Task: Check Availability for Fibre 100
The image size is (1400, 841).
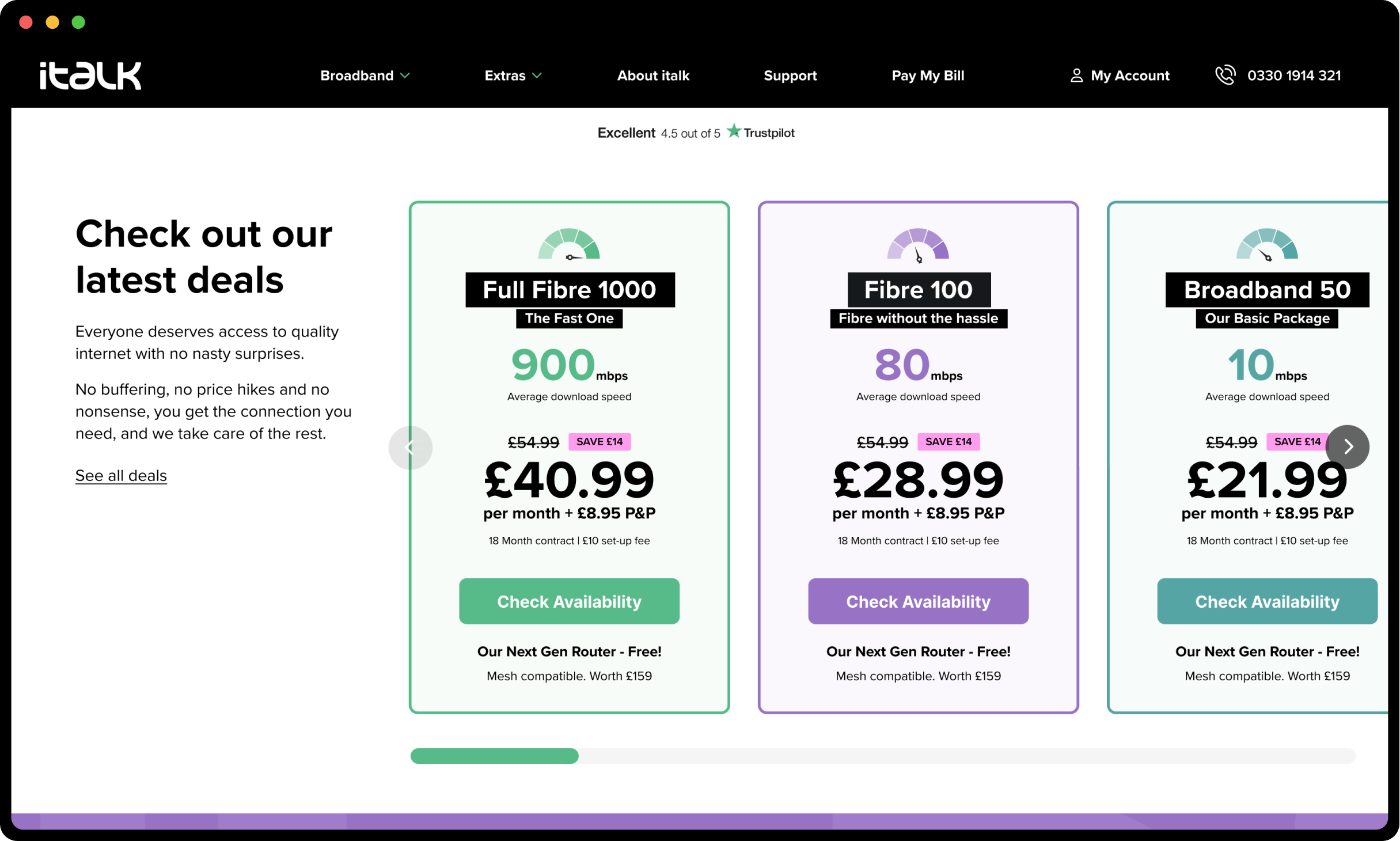Action: [918, 601]
